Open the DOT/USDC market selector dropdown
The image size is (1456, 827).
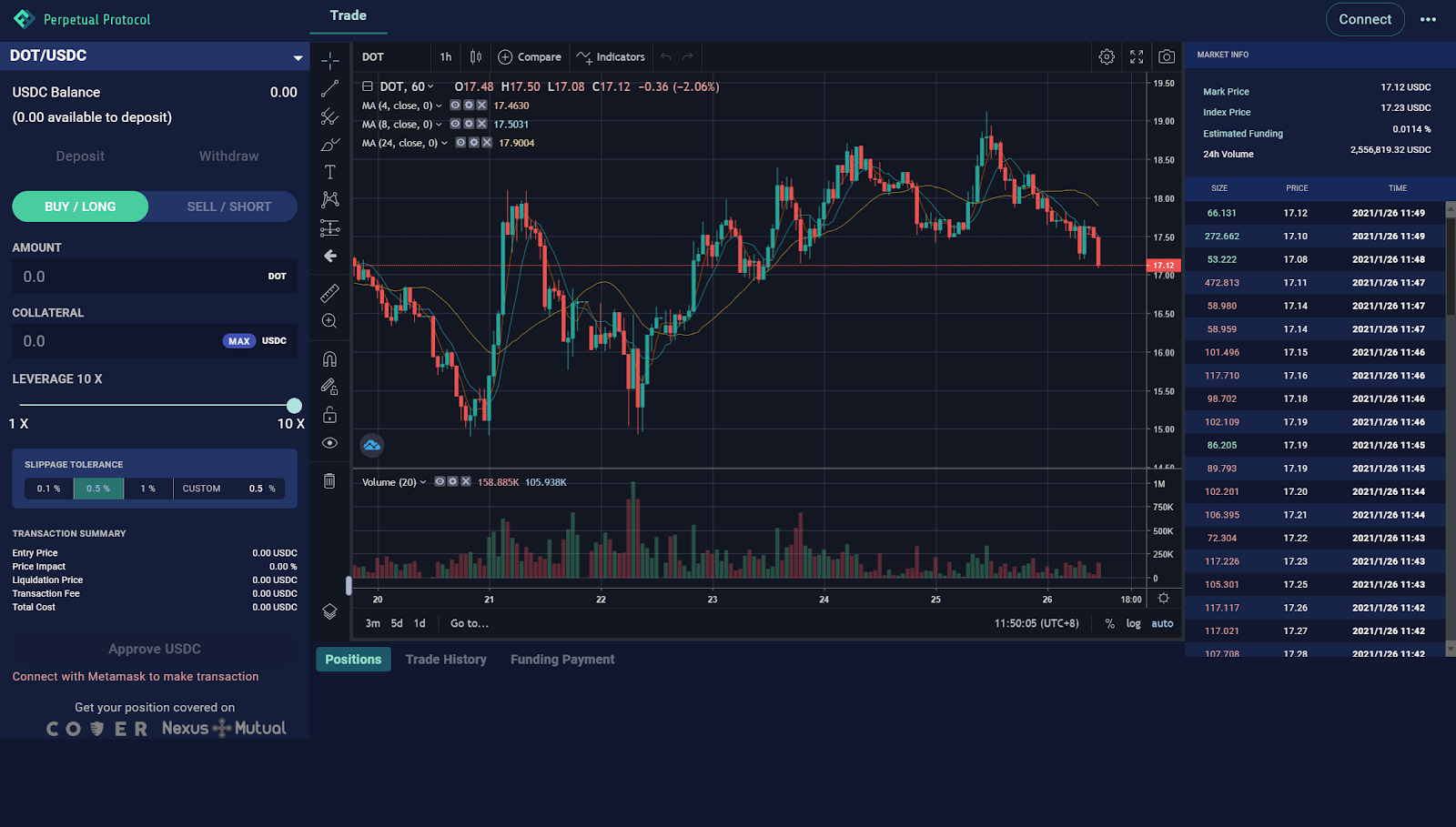tap(298, 55)
